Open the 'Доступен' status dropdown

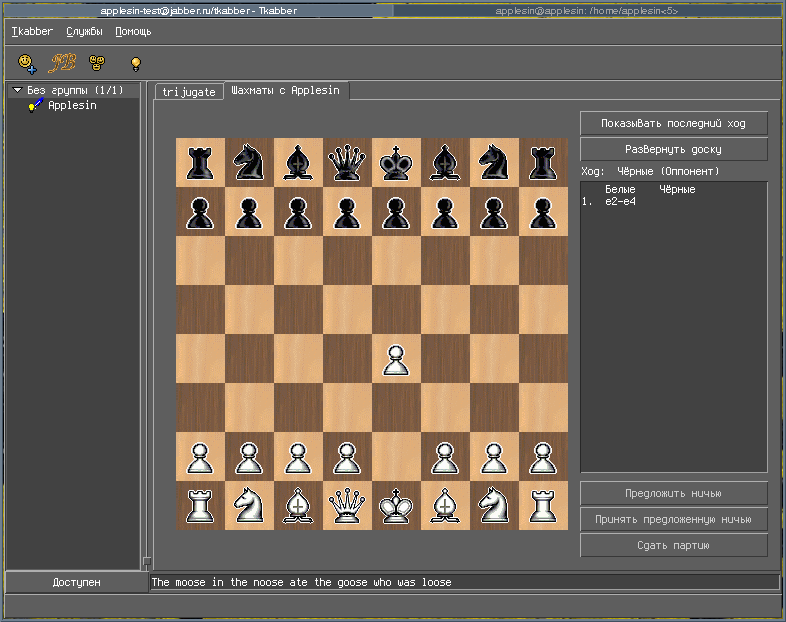76,582
